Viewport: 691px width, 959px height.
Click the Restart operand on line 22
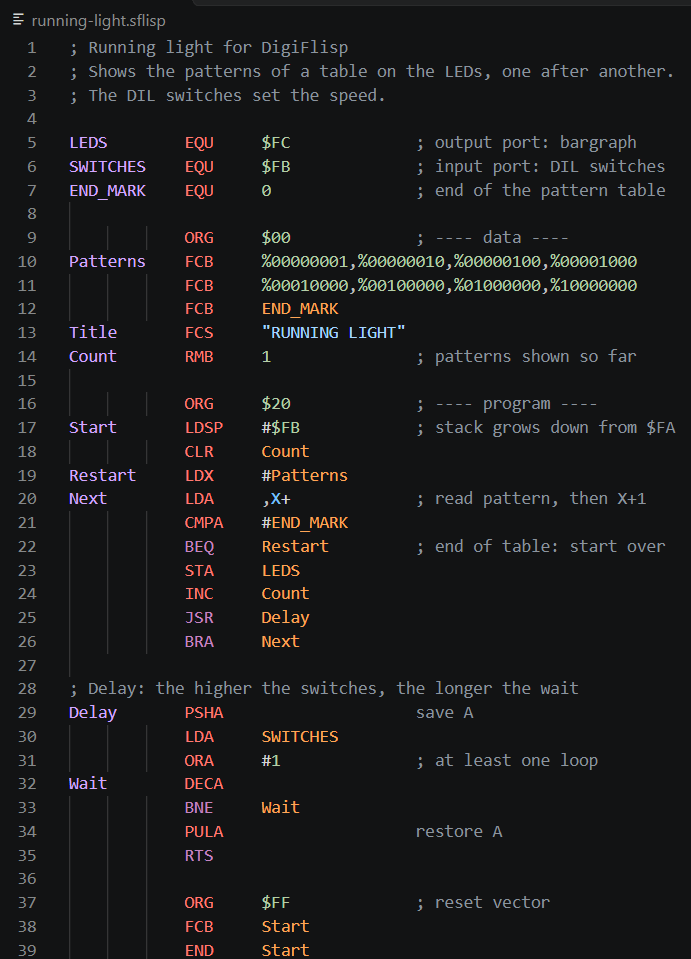point(295,546)
